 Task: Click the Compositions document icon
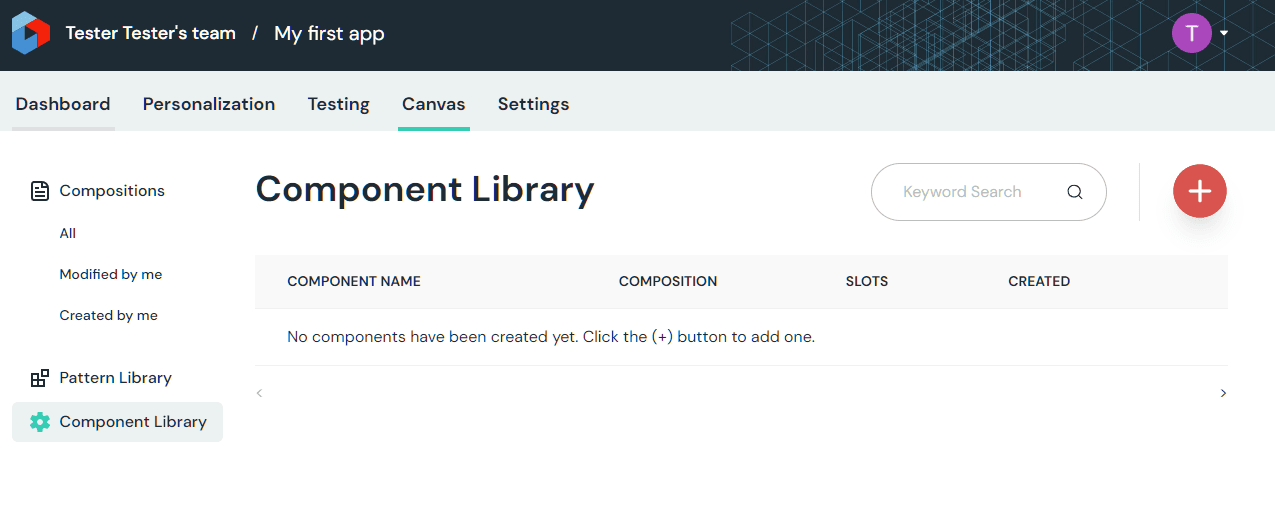pos(40,191)
